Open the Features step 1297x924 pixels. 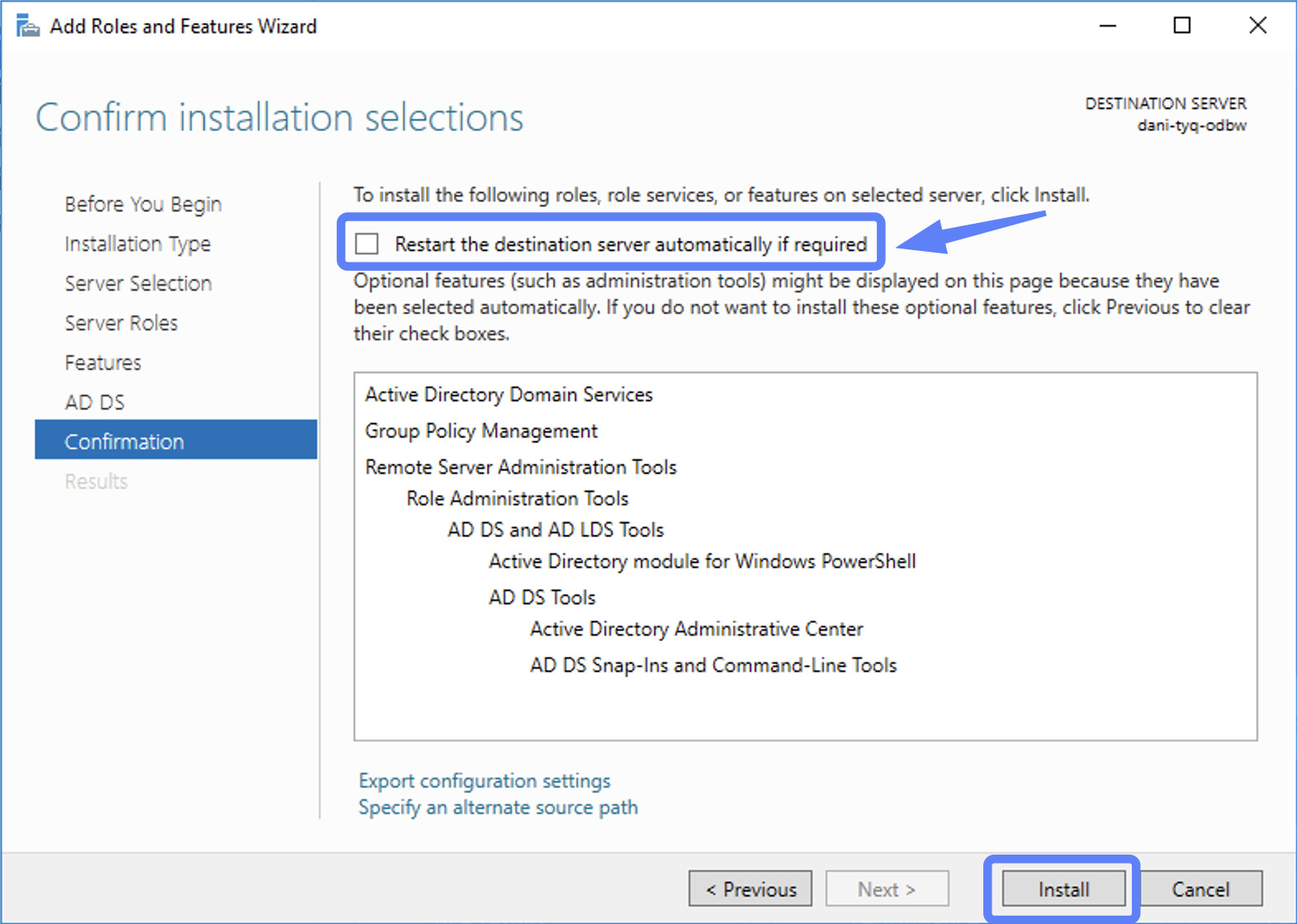click(x=103, y=362)
